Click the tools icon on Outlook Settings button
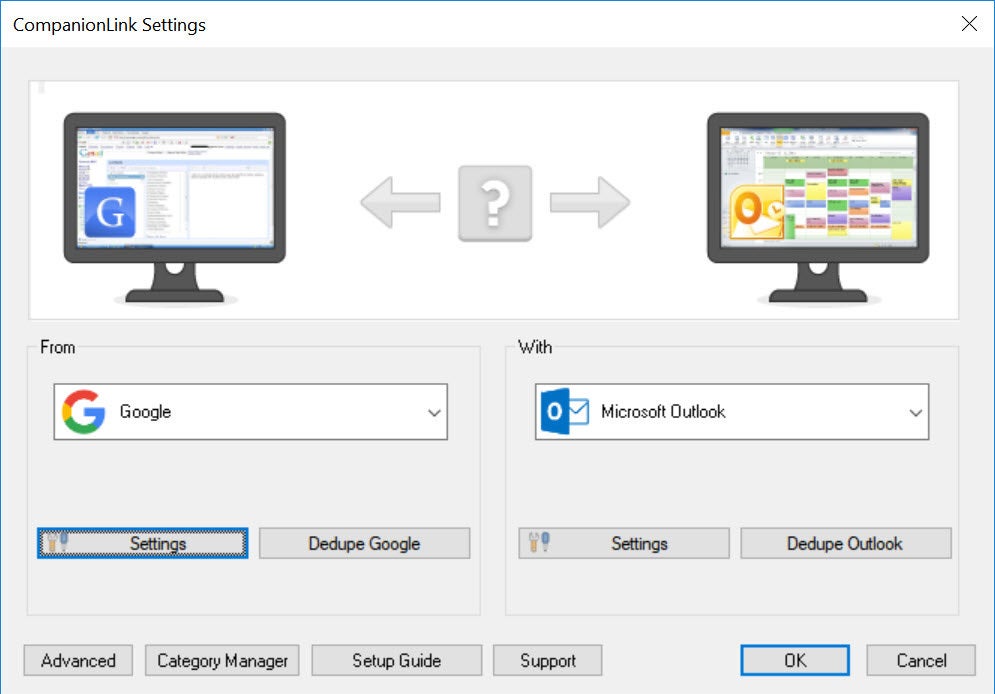Screen dimensions: 995x694 pos(539,542)
